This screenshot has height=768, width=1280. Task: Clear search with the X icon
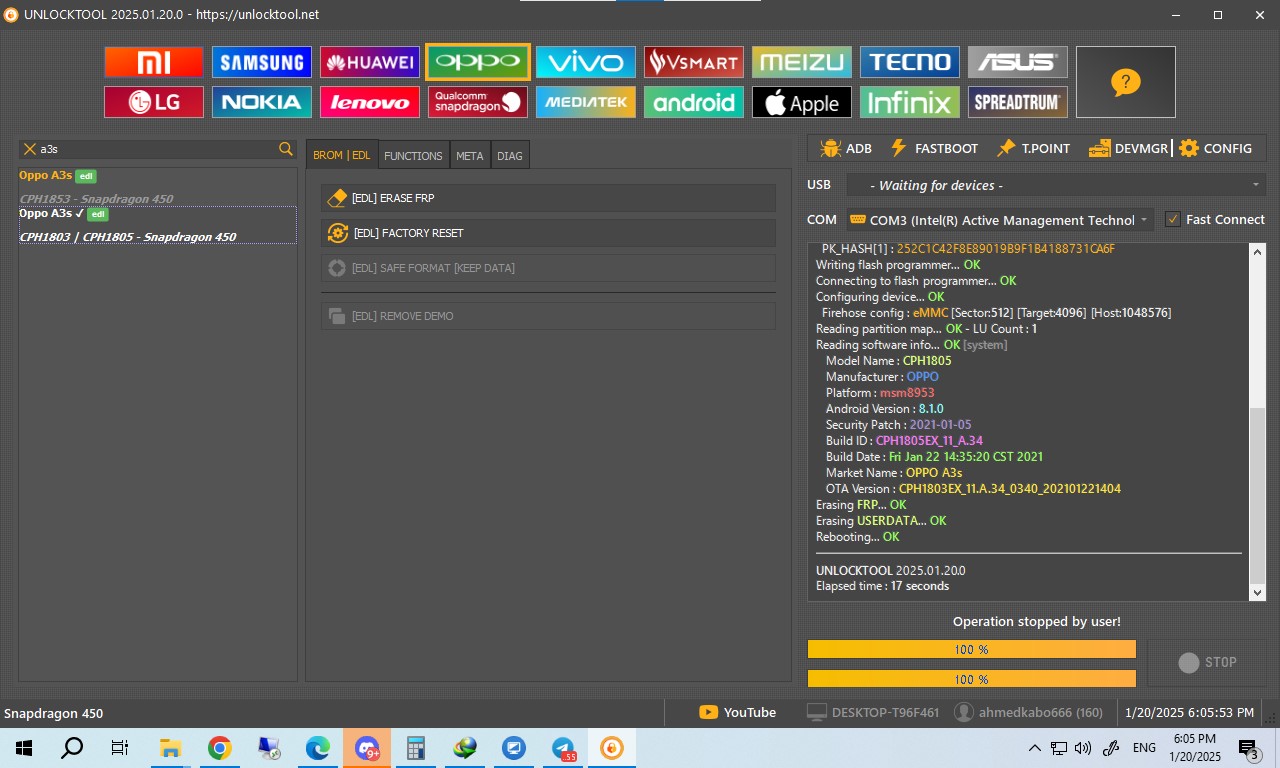(x=29, y=149)
